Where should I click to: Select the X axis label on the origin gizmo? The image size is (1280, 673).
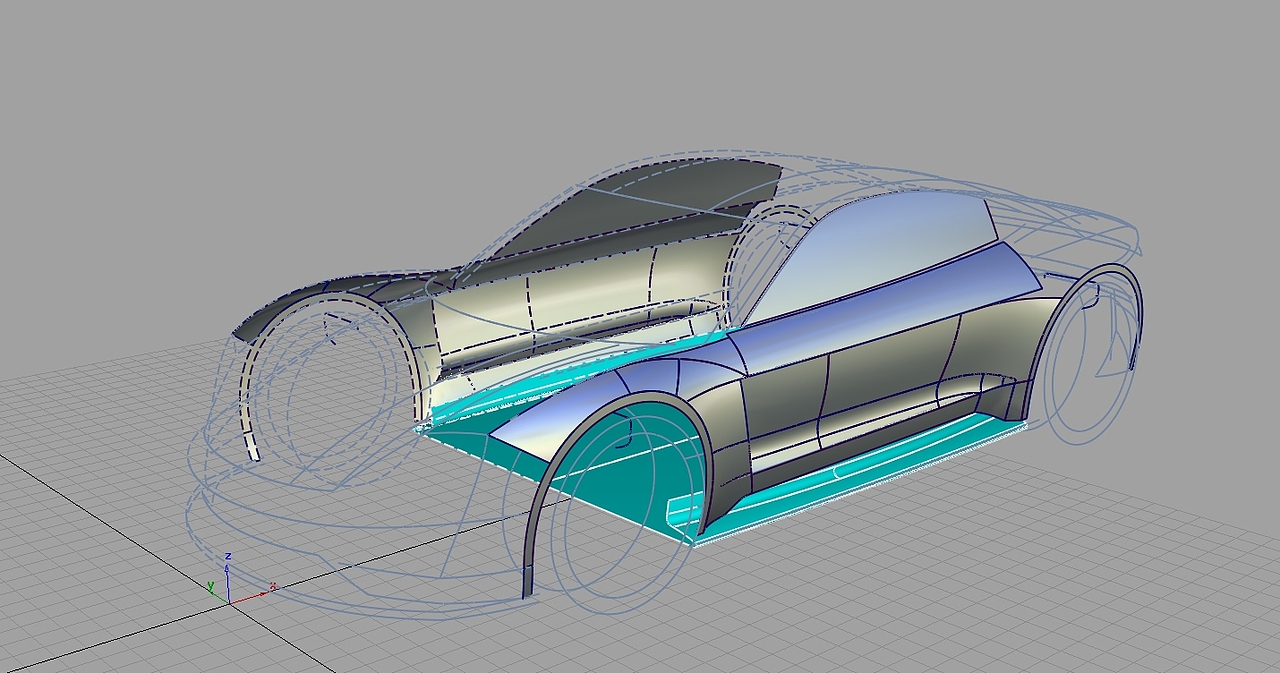[273, 586]
